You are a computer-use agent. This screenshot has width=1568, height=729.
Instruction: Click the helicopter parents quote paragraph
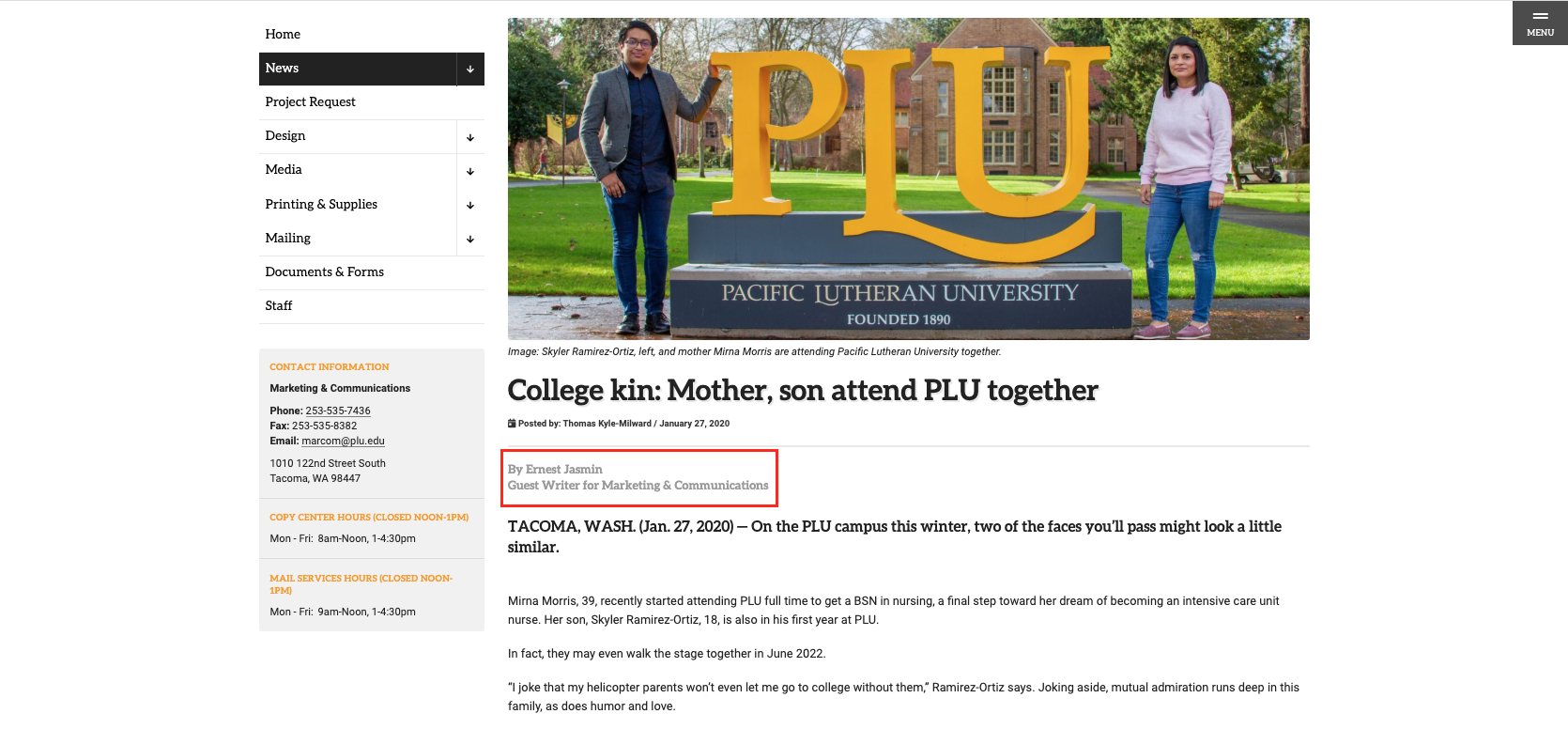[903, 697]
